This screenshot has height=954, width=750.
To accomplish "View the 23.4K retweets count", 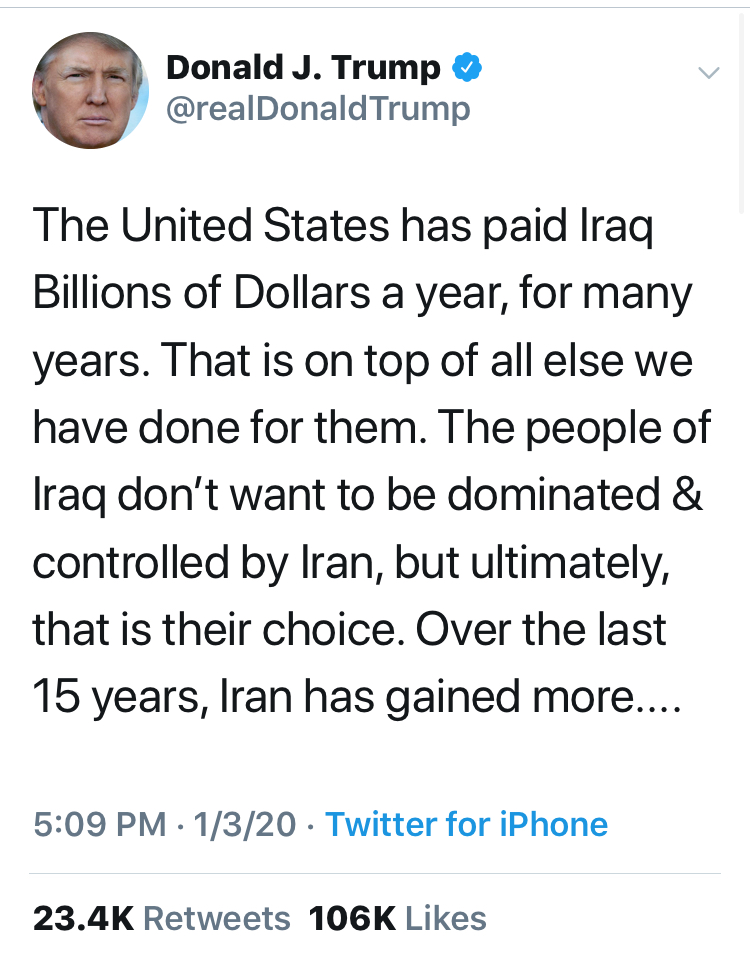I will click(x=83, y=918).
